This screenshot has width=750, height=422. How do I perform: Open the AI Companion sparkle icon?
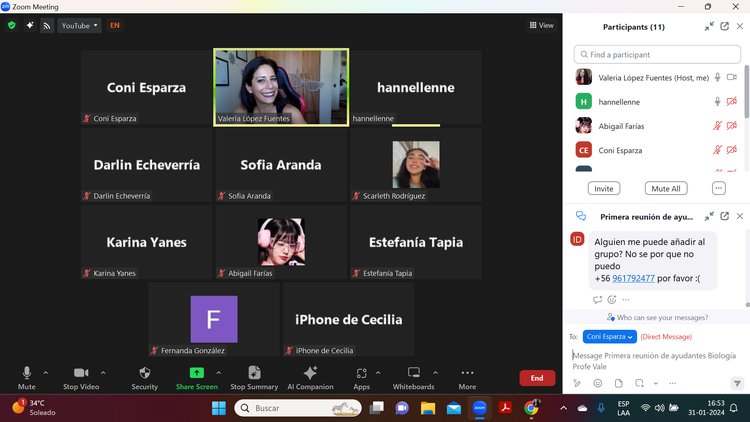[310, 373]
